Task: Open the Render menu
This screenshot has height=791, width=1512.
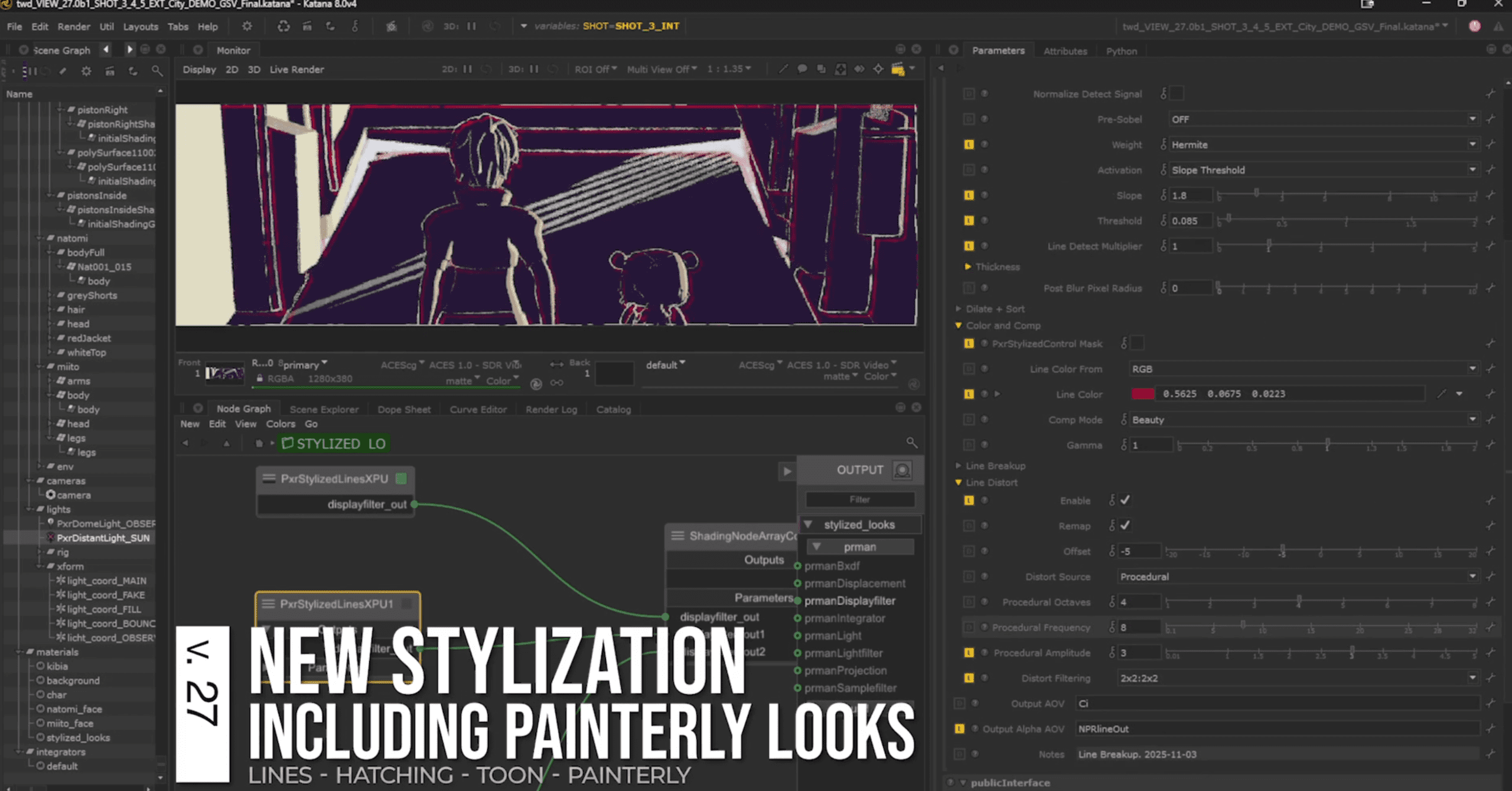Action: click(74, 27)
